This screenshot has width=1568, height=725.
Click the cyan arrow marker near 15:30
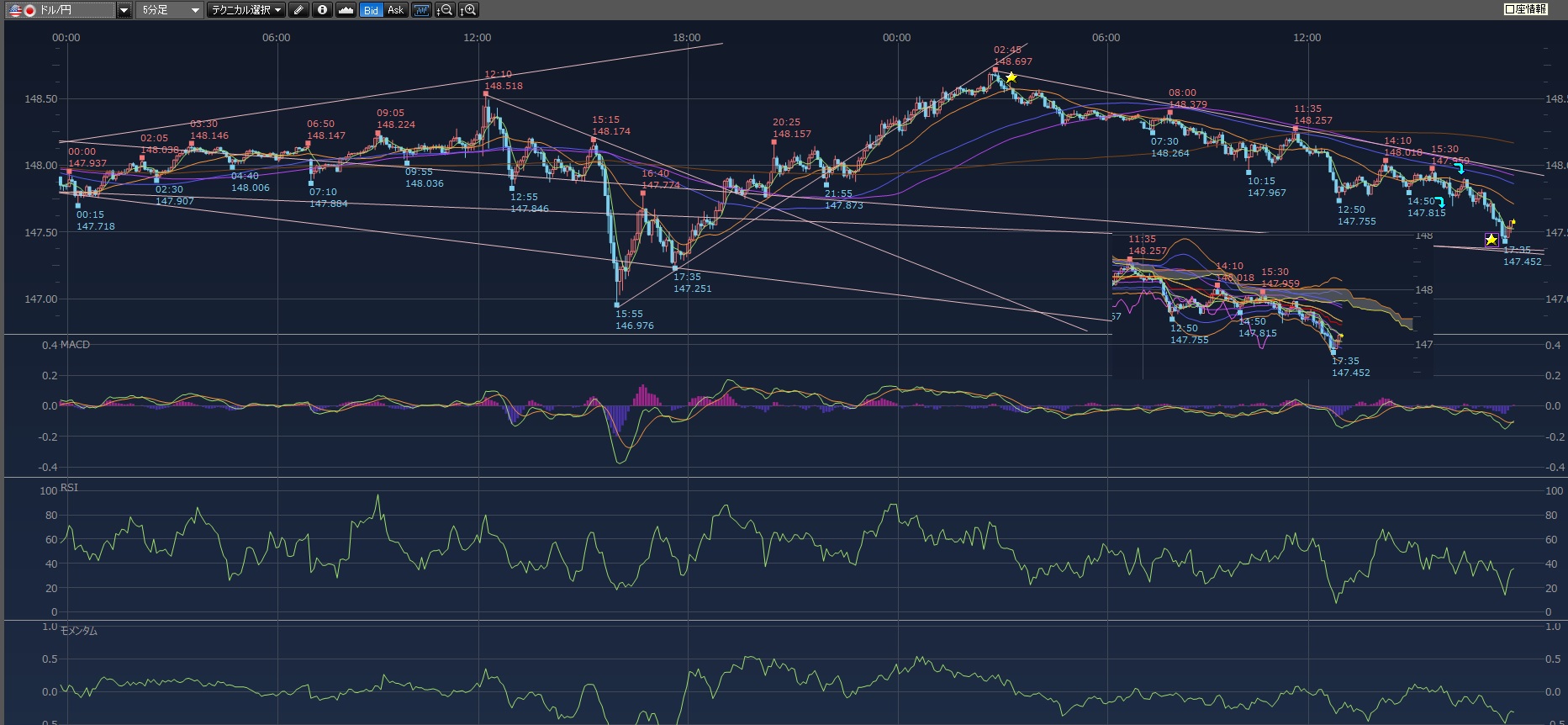[x=1460, y=169]
